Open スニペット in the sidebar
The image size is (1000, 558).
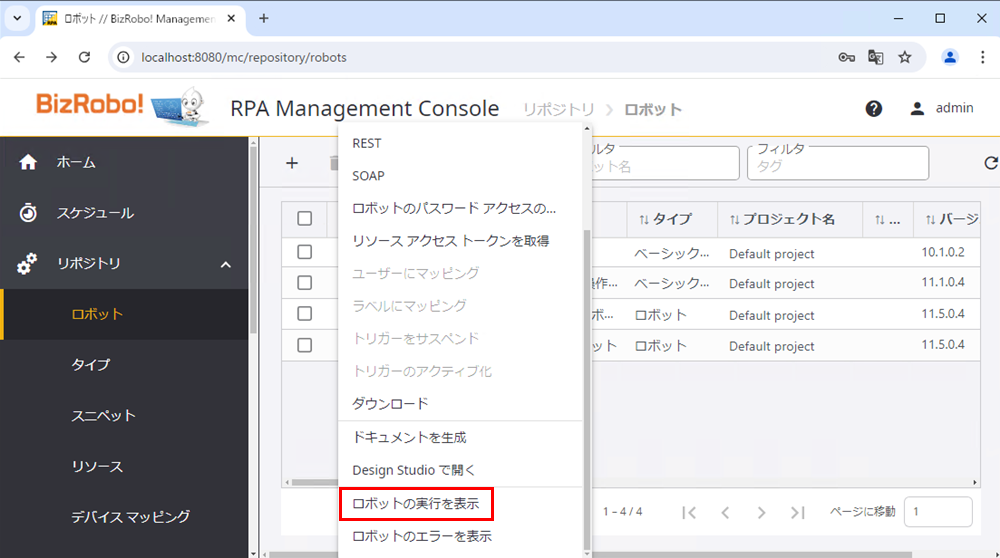(103, 416)
